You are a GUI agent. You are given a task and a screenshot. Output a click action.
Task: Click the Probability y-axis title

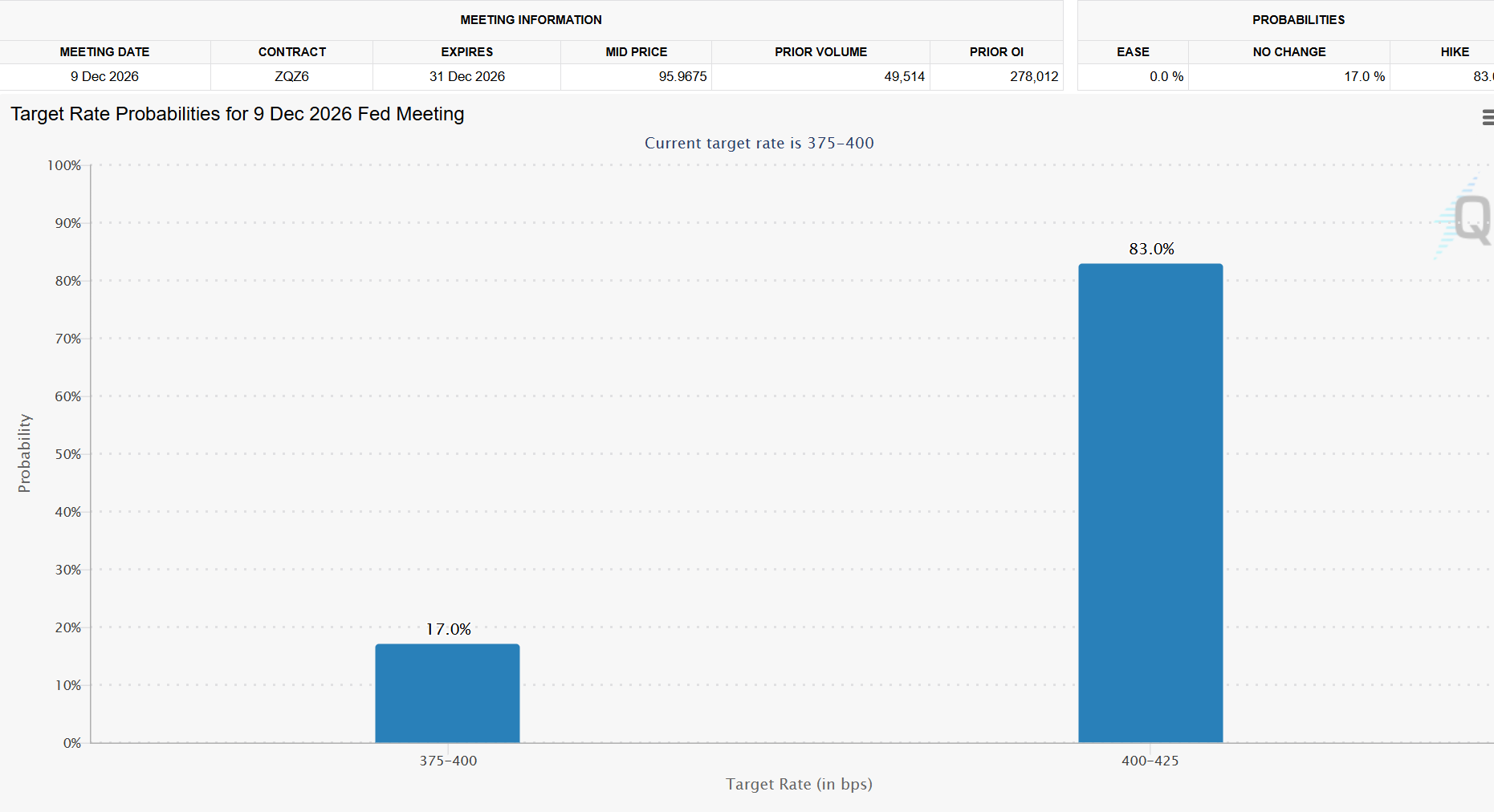point(25,453)
